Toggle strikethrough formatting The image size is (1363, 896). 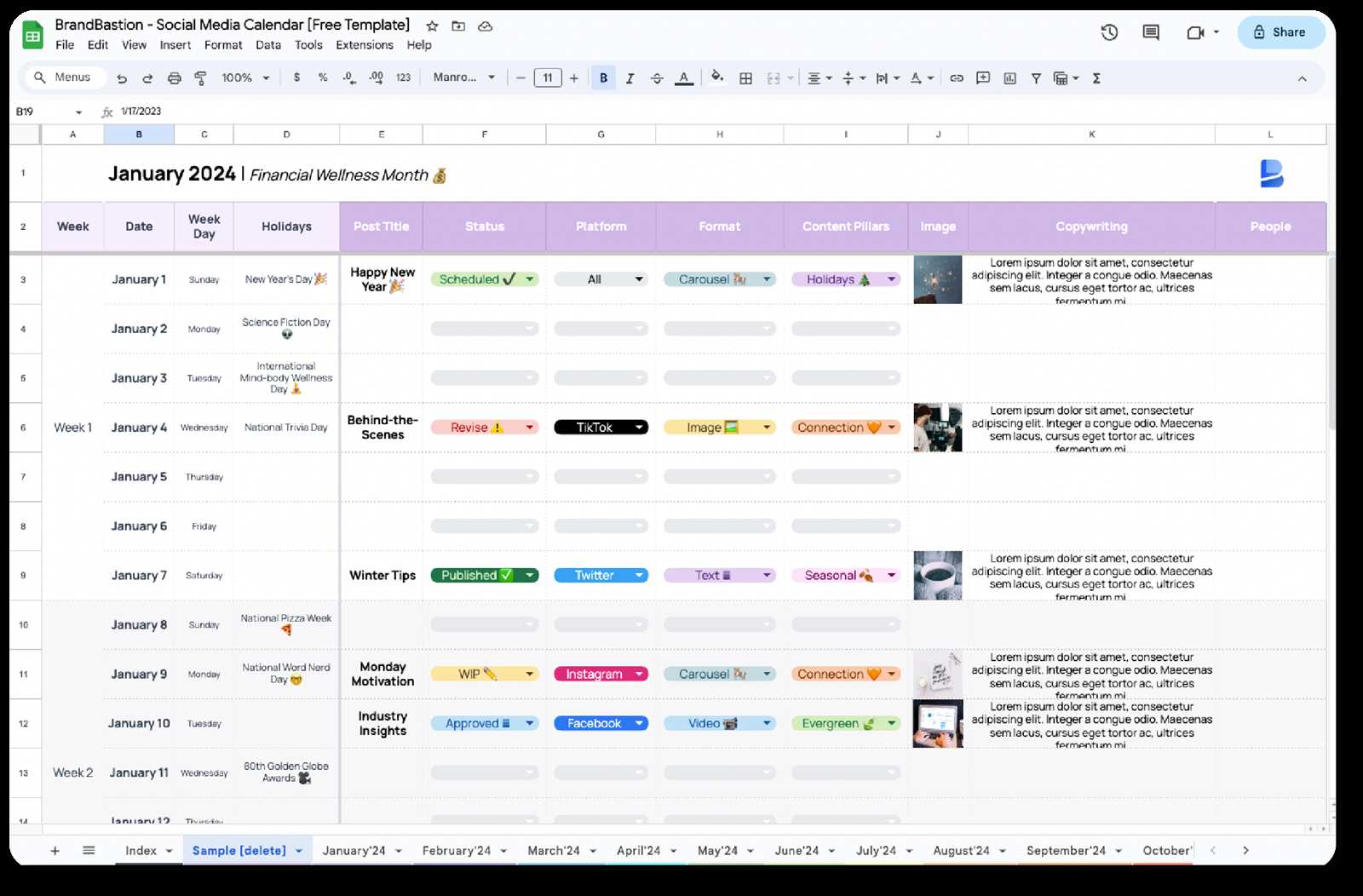657,78
